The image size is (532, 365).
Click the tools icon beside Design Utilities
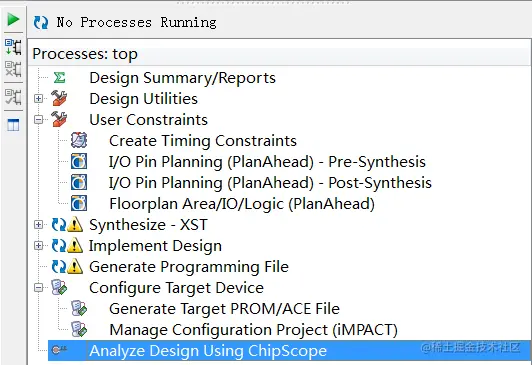tap(59, 98)
